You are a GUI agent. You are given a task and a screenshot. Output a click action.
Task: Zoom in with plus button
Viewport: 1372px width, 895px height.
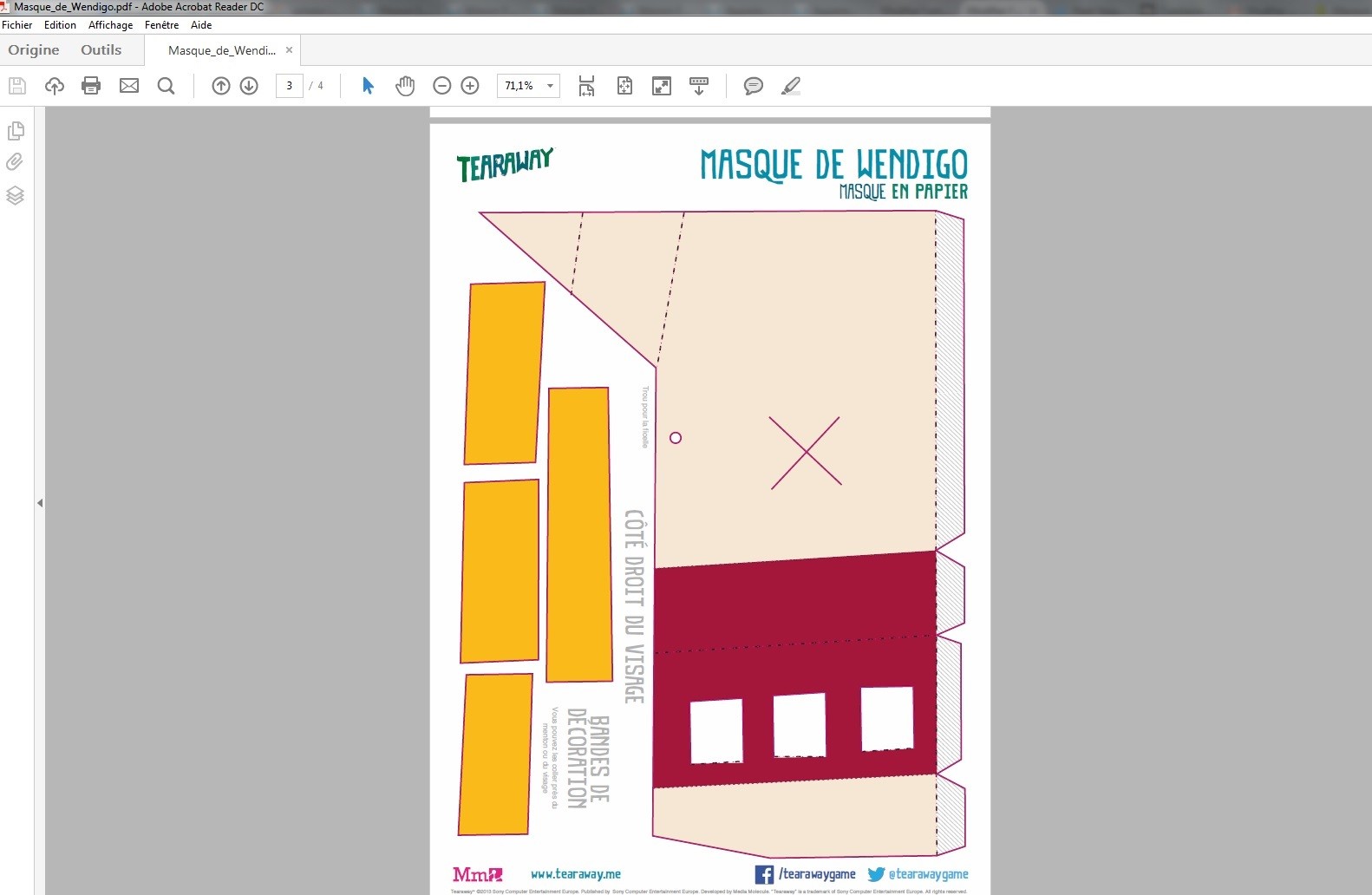click(470, 86)
